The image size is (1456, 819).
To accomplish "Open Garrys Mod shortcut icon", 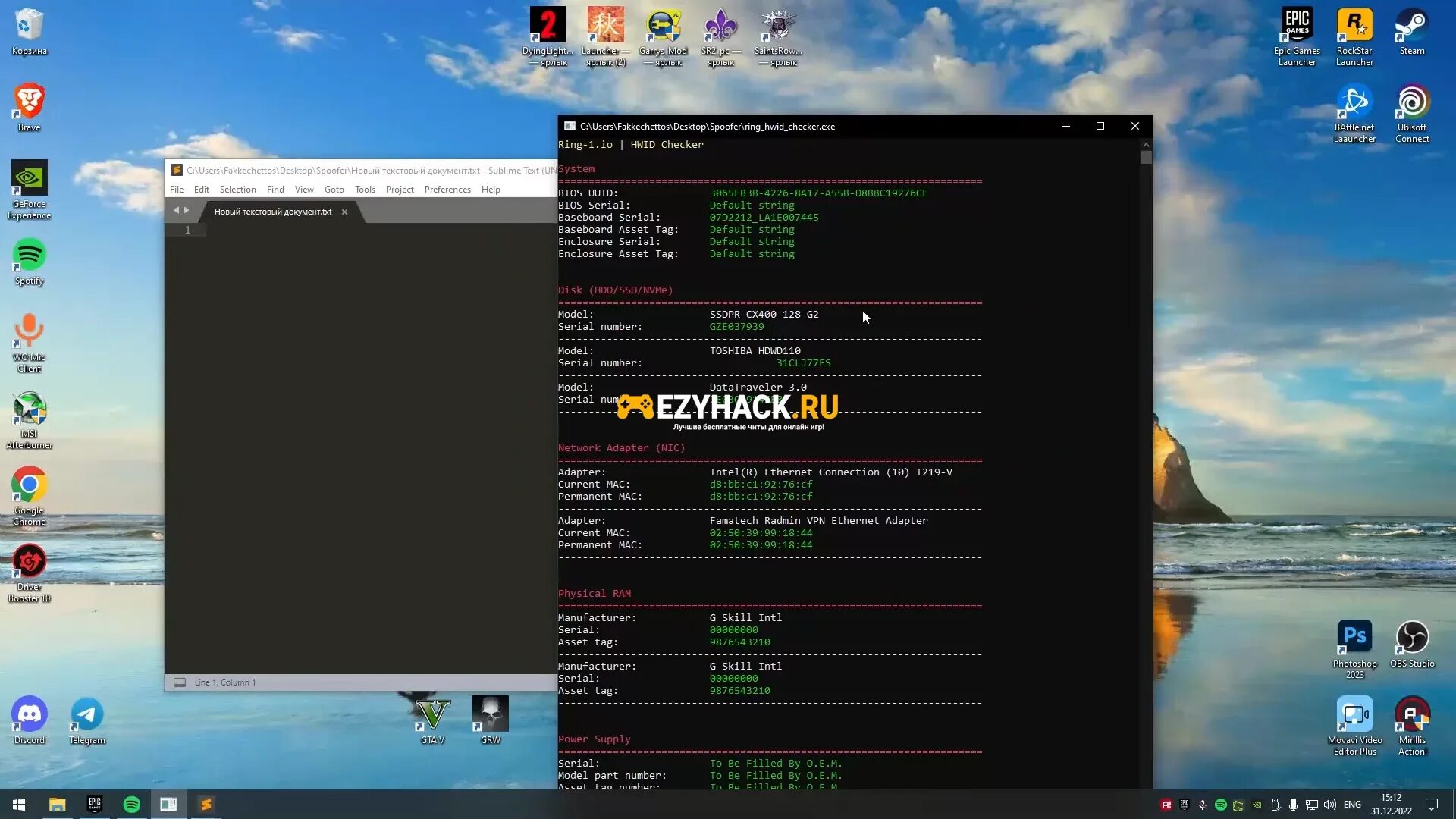I will click(x=663, y=36).
